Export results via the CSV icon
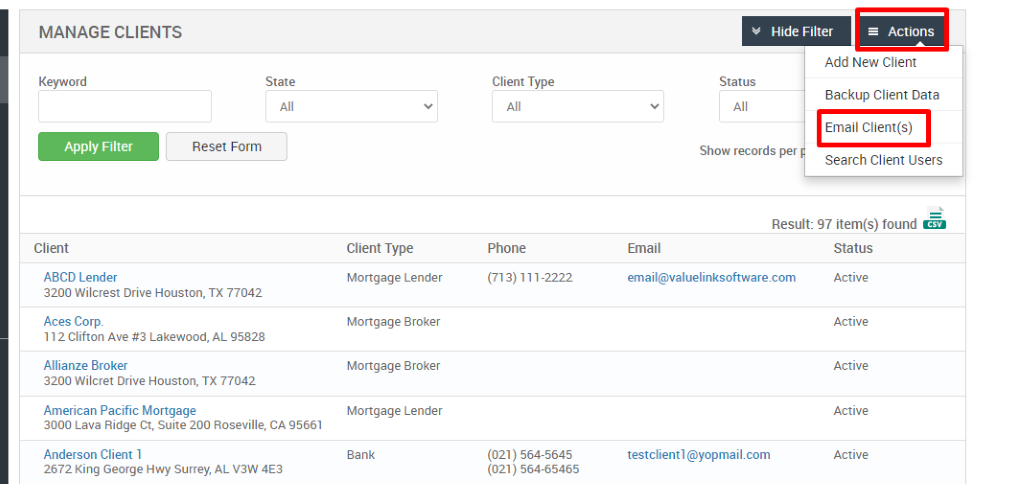Viewport: 1024px width, 484px height. [935, 218]
